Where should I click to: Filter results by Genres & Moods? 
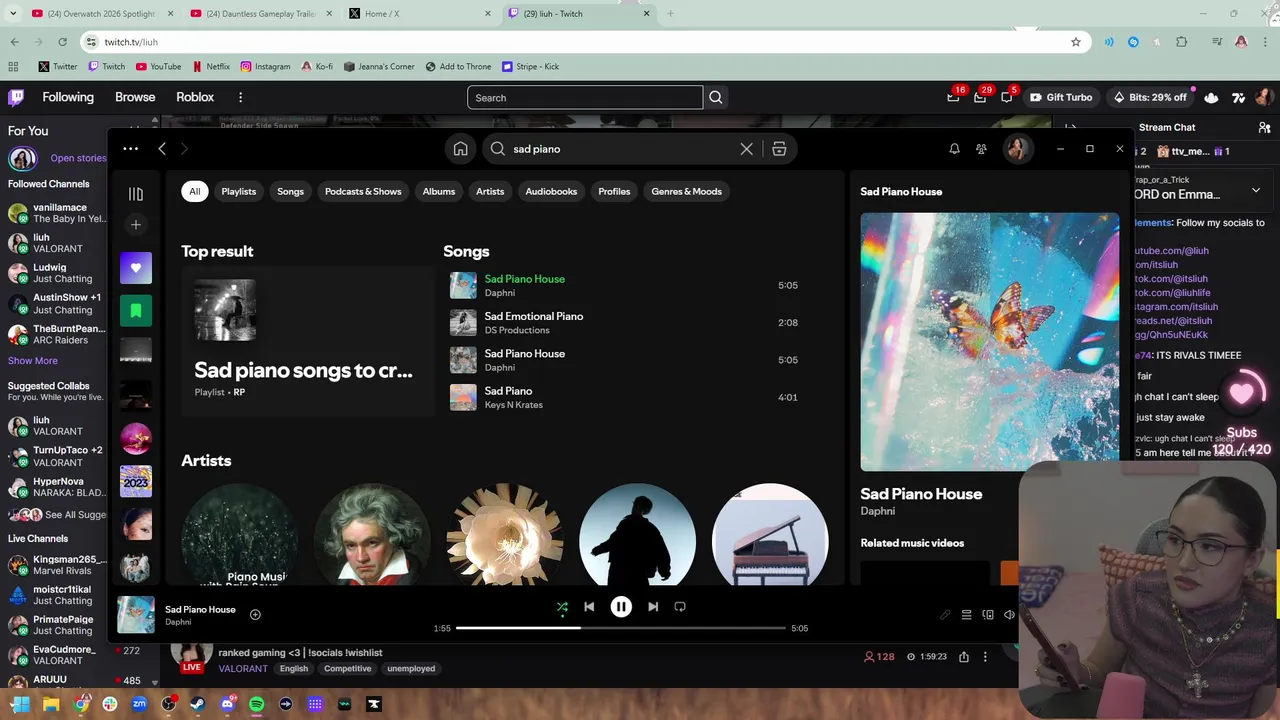pos(686,192)
